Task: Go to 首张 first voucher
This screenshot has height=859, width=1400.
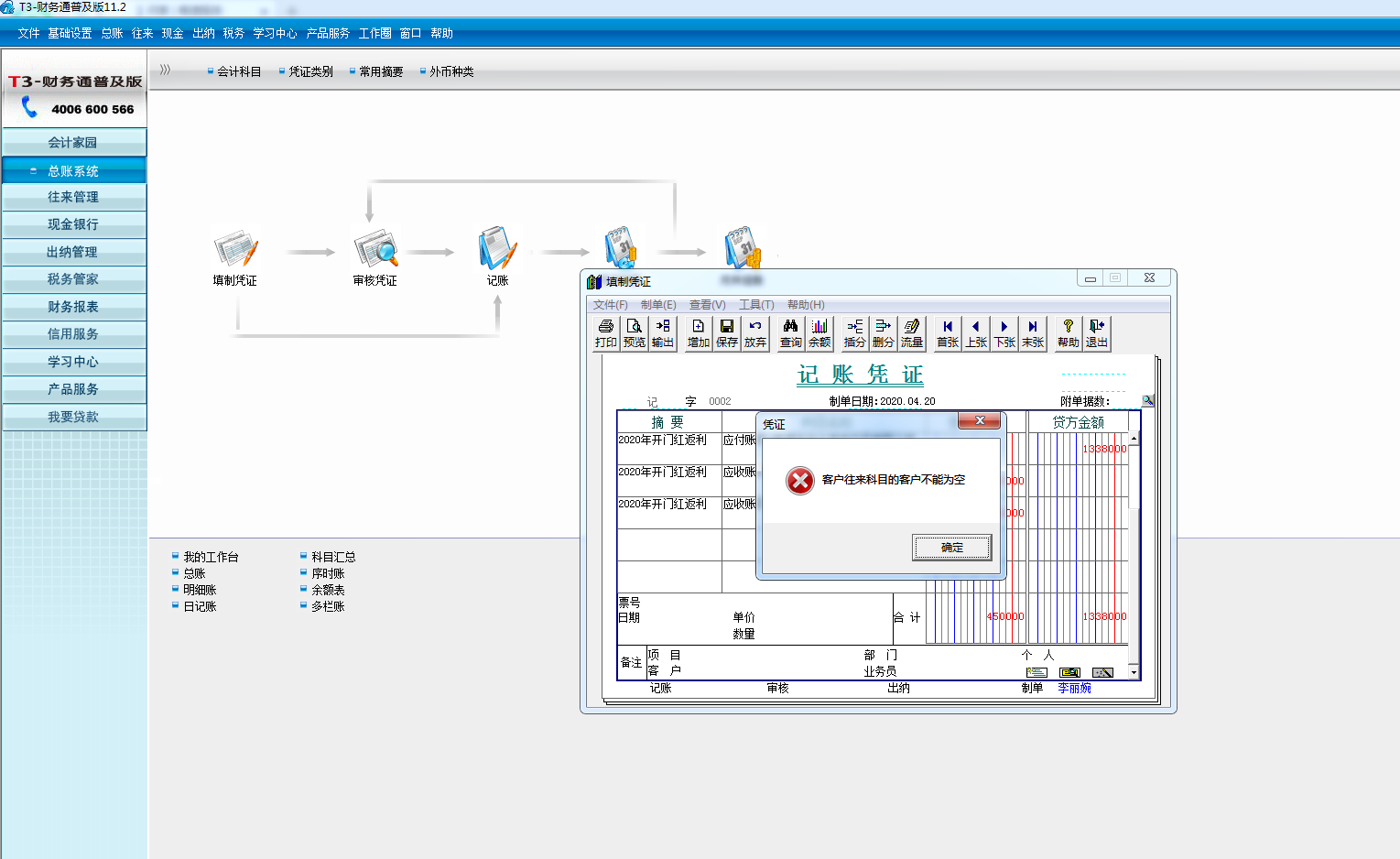Action: 948,333
